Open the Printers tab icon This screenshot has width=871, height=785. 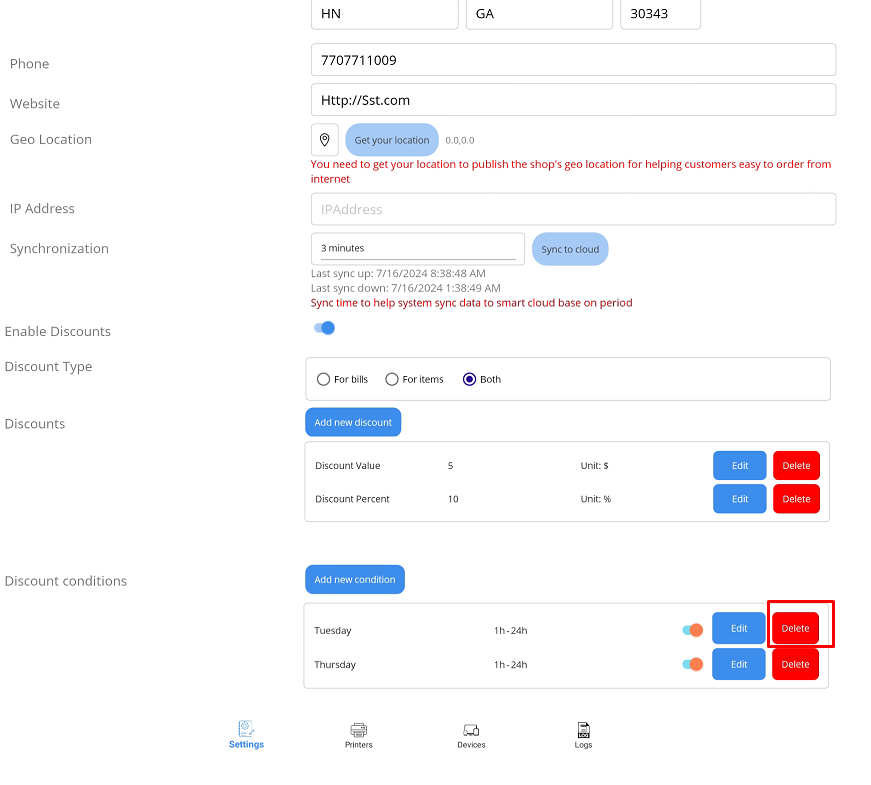point(359,730)
